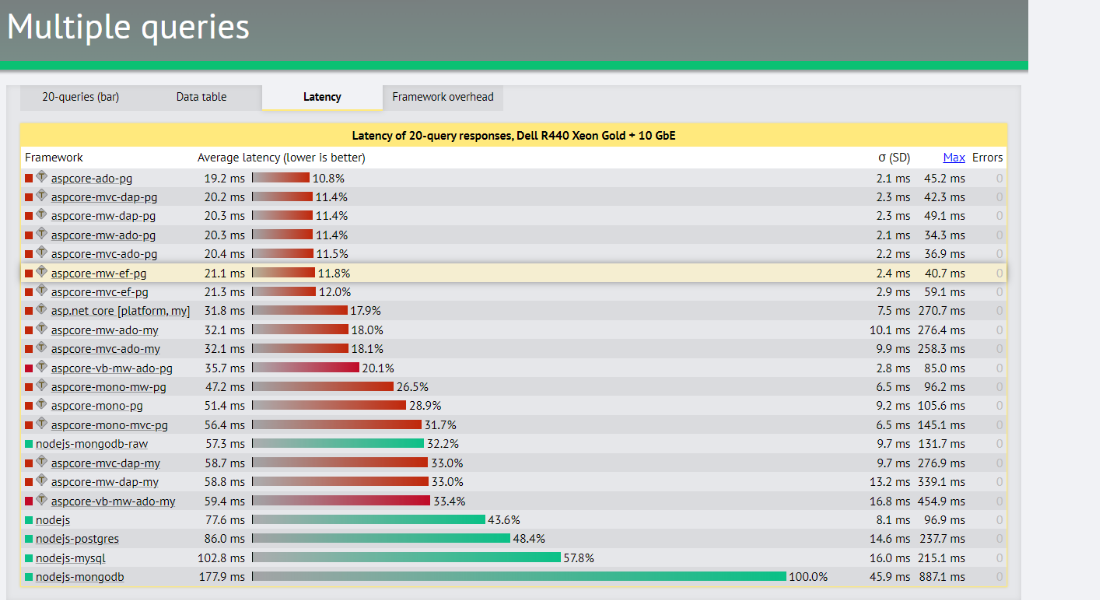This screenshot has width=1100, height=600.
Task: Open the aspcore-vb-mw-ado-pg framework link
Action: [112, 368]
